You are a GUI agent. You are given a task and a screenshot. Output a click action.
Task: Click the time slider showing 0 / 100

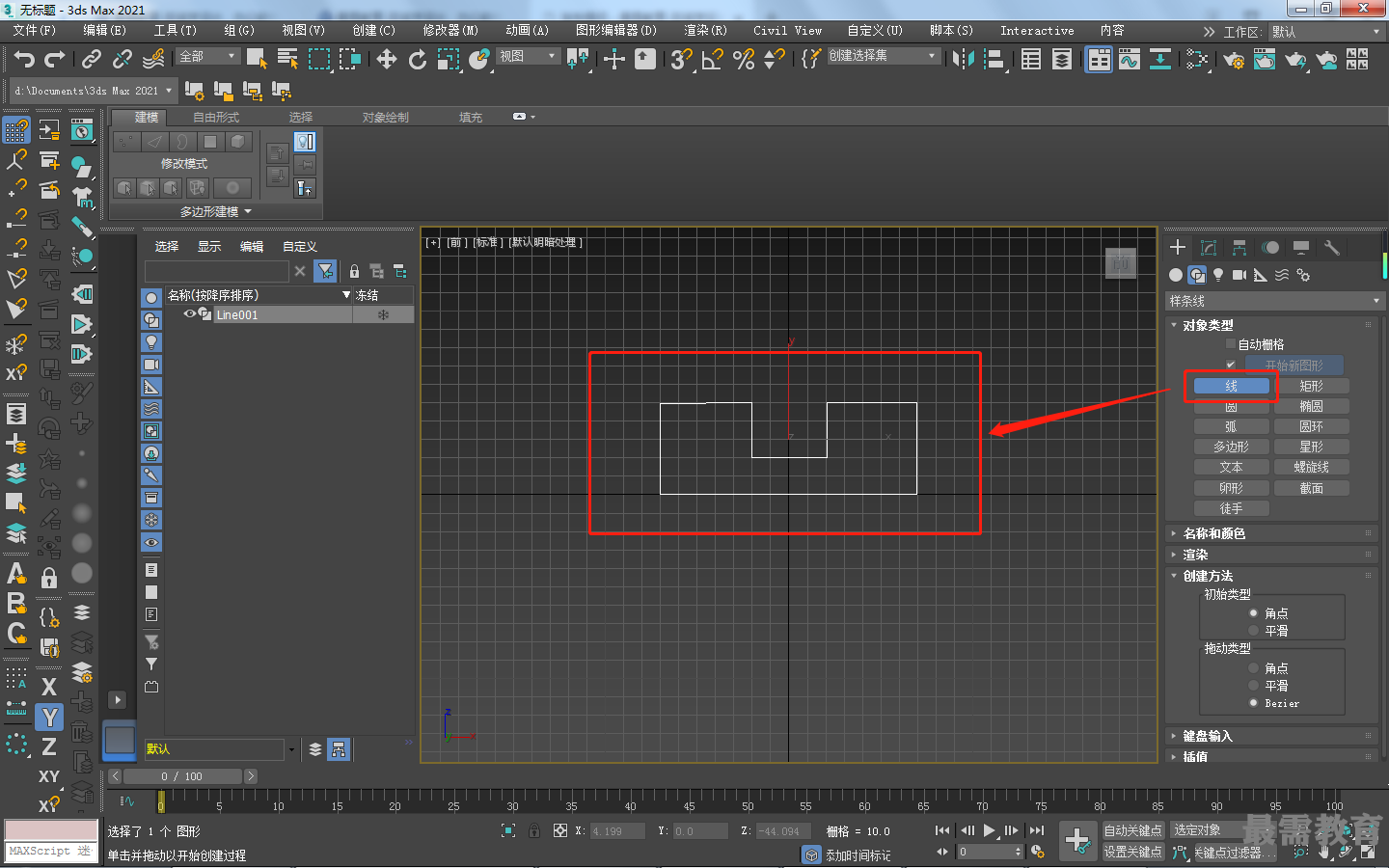point(182,776)
